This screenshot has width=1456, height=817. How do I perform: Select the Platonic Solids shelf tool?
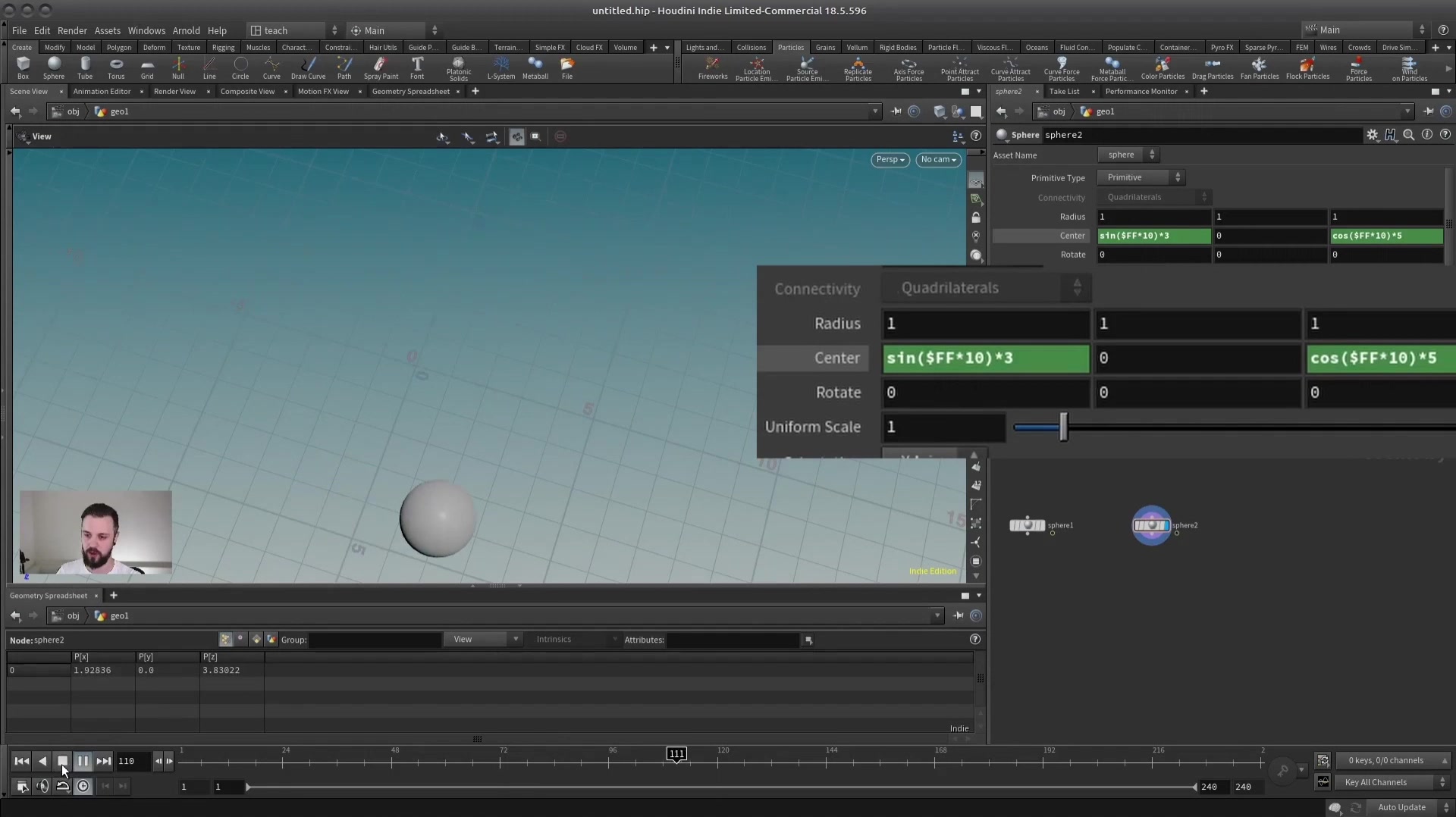(x=459, y=69)
